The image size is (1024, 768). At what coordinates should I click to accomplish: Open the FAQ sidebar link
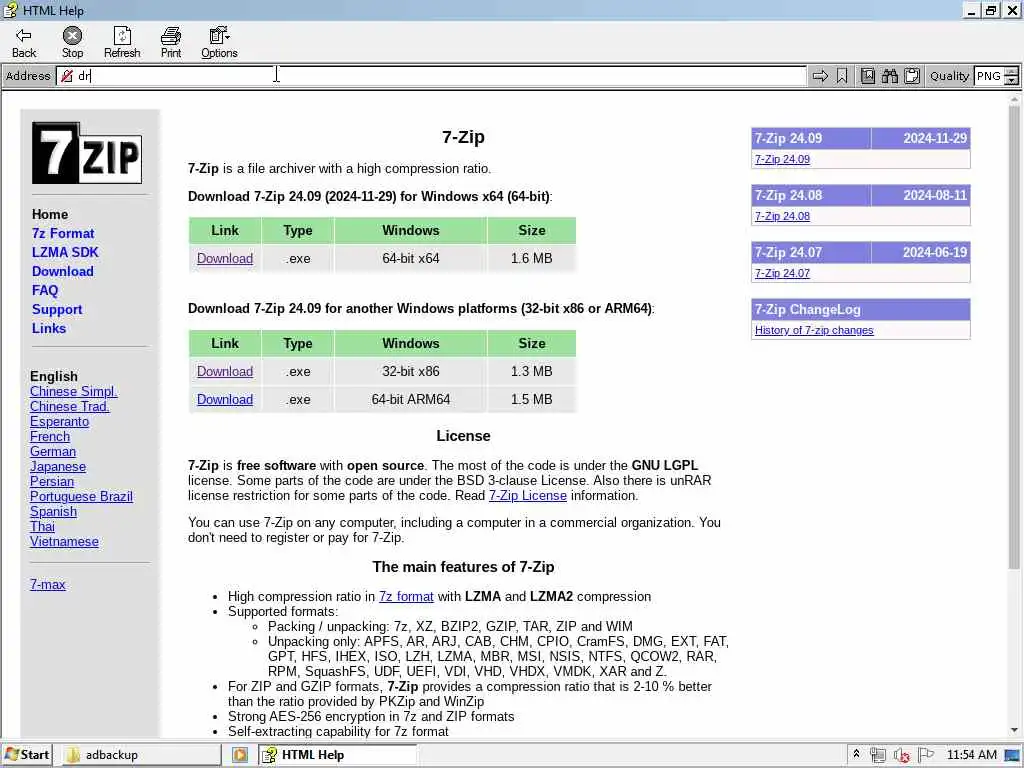click(x=44, y=290)
